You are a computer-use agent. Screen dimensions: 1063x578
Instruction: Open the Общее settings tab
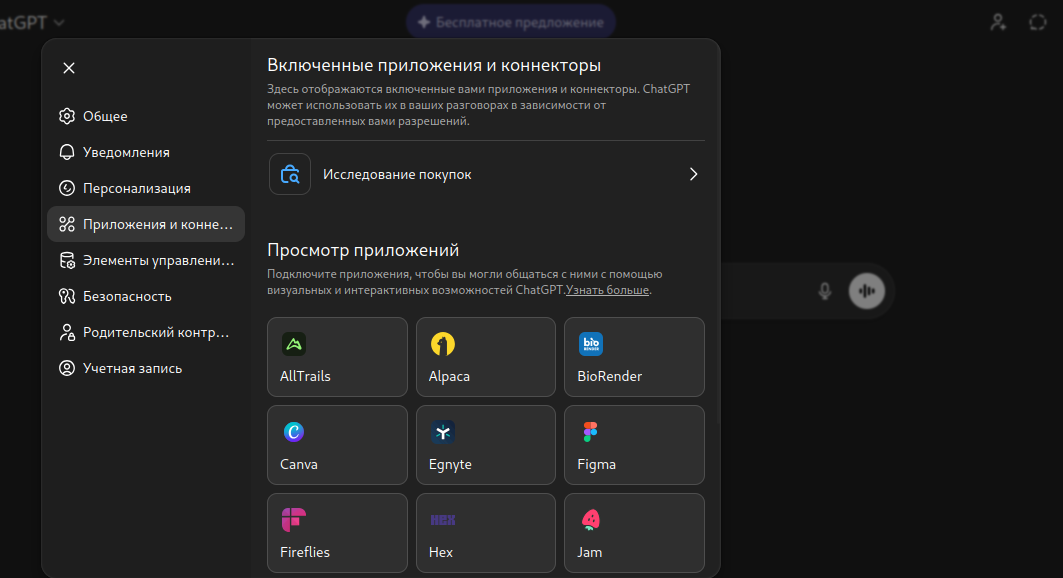(105, 116)
